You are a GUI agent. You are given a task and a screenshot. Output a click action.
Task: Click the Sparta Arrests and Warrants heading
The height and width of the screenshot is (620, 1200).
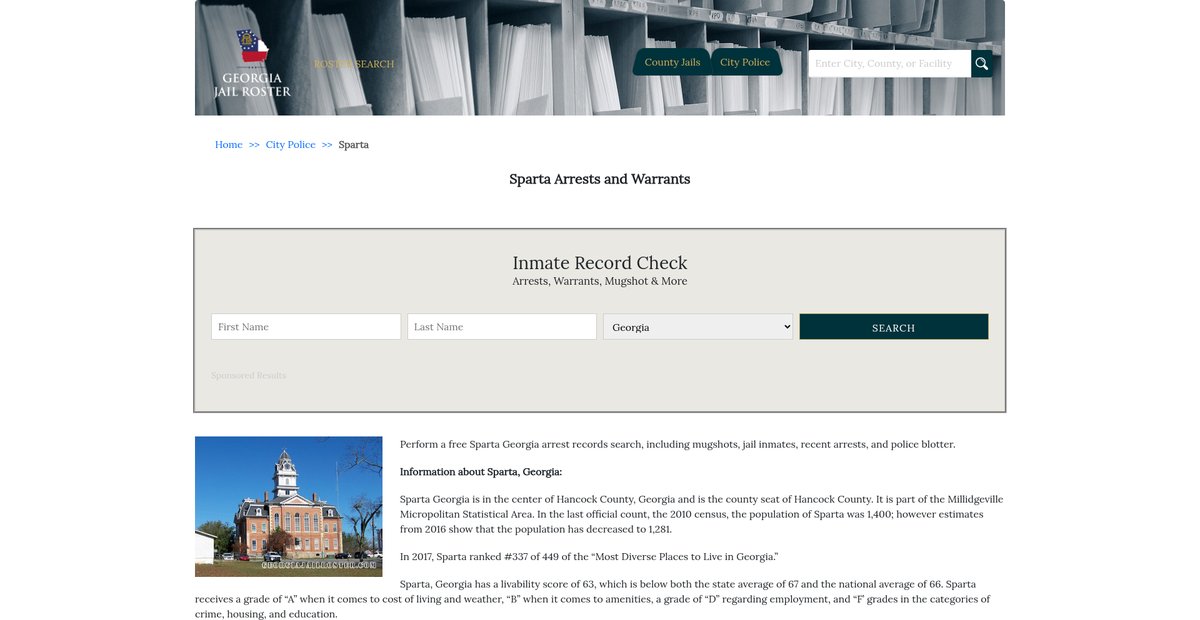pyautogui.click(x=600, y=179)
